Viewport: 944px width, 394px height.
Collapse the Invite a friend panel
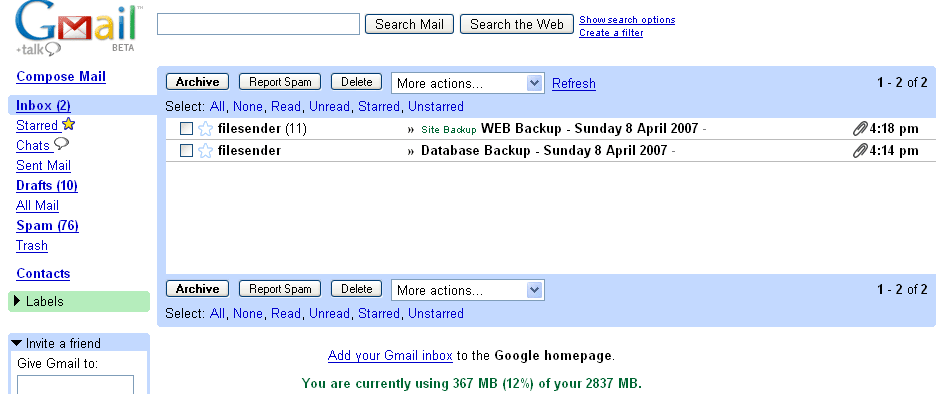tap(17, 343)
